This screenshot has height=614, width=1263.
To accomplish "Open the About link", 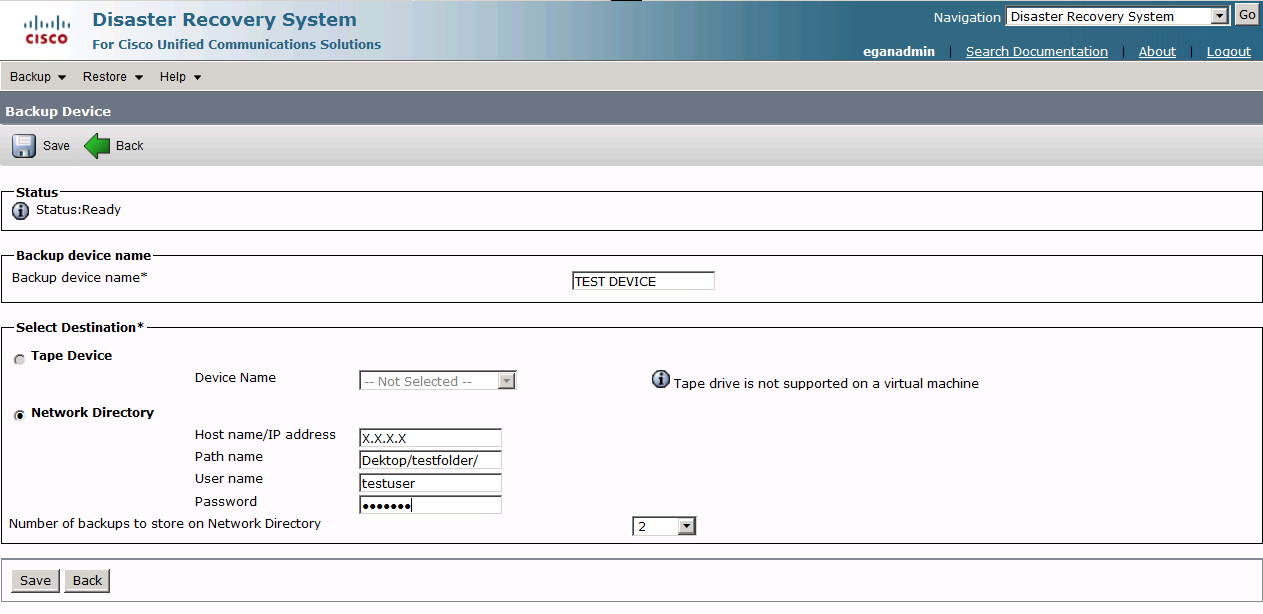I will tap(1157, 51).
